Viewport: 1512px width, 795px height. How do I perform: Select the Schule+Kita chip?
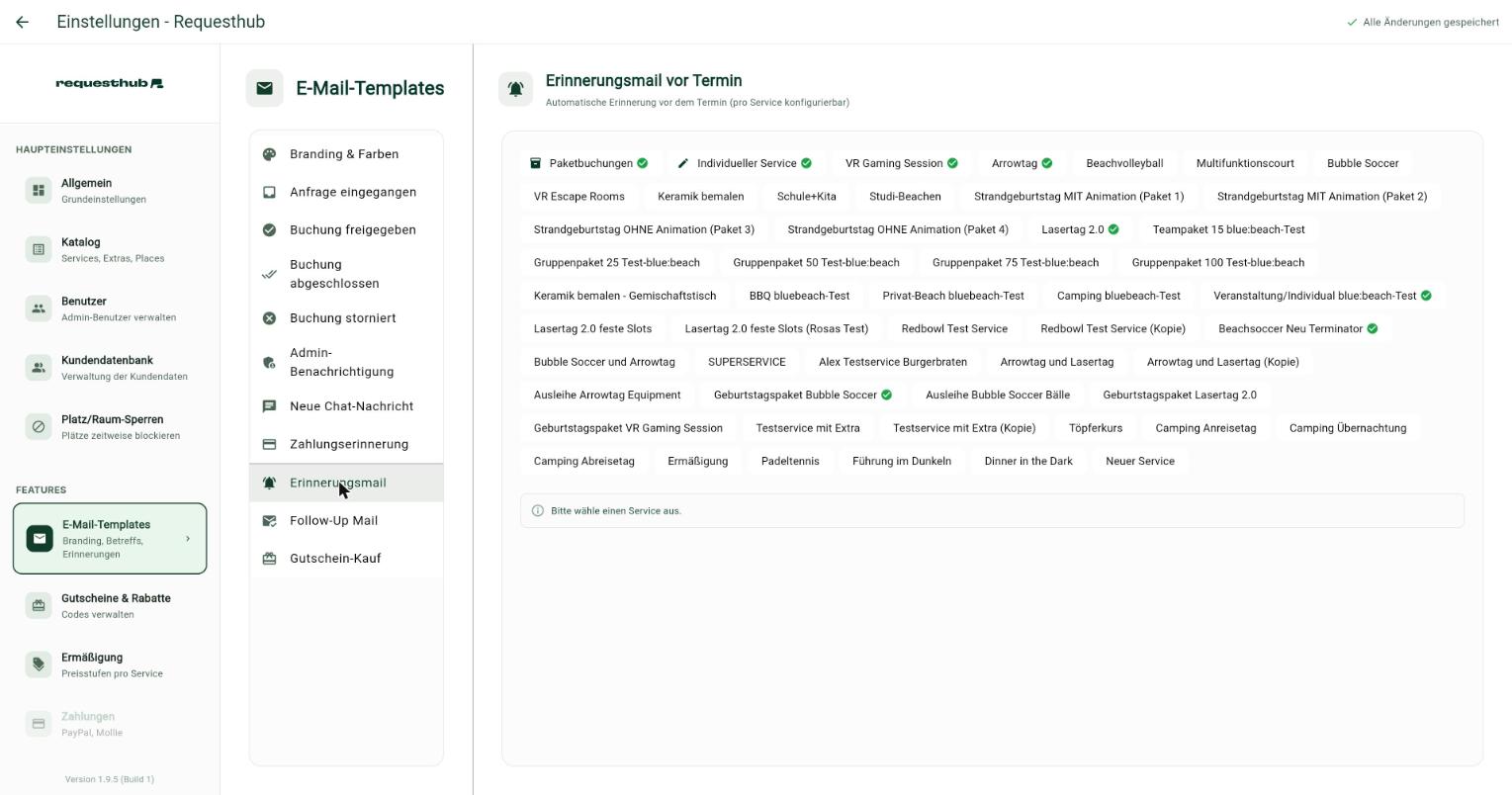tap(807, 196)
